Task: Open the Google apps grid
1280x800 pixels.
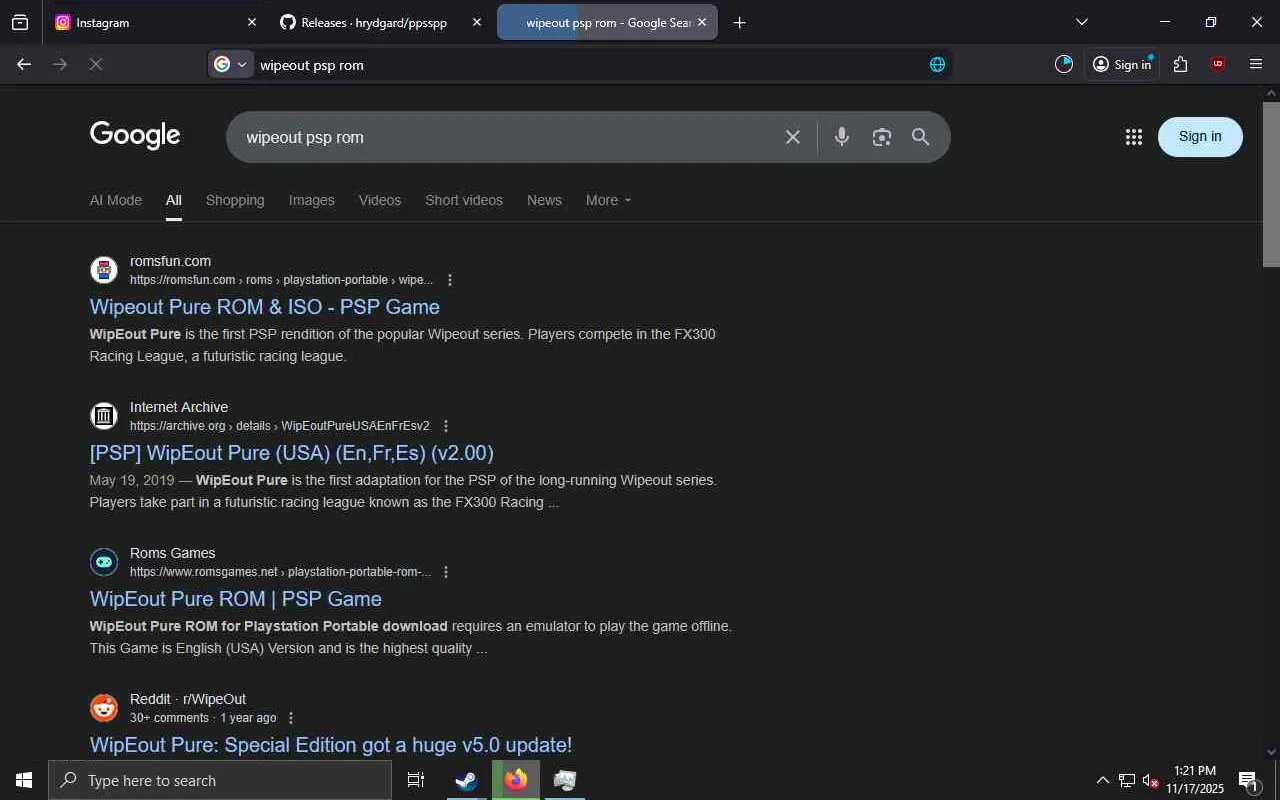Action: (1133, 137)
